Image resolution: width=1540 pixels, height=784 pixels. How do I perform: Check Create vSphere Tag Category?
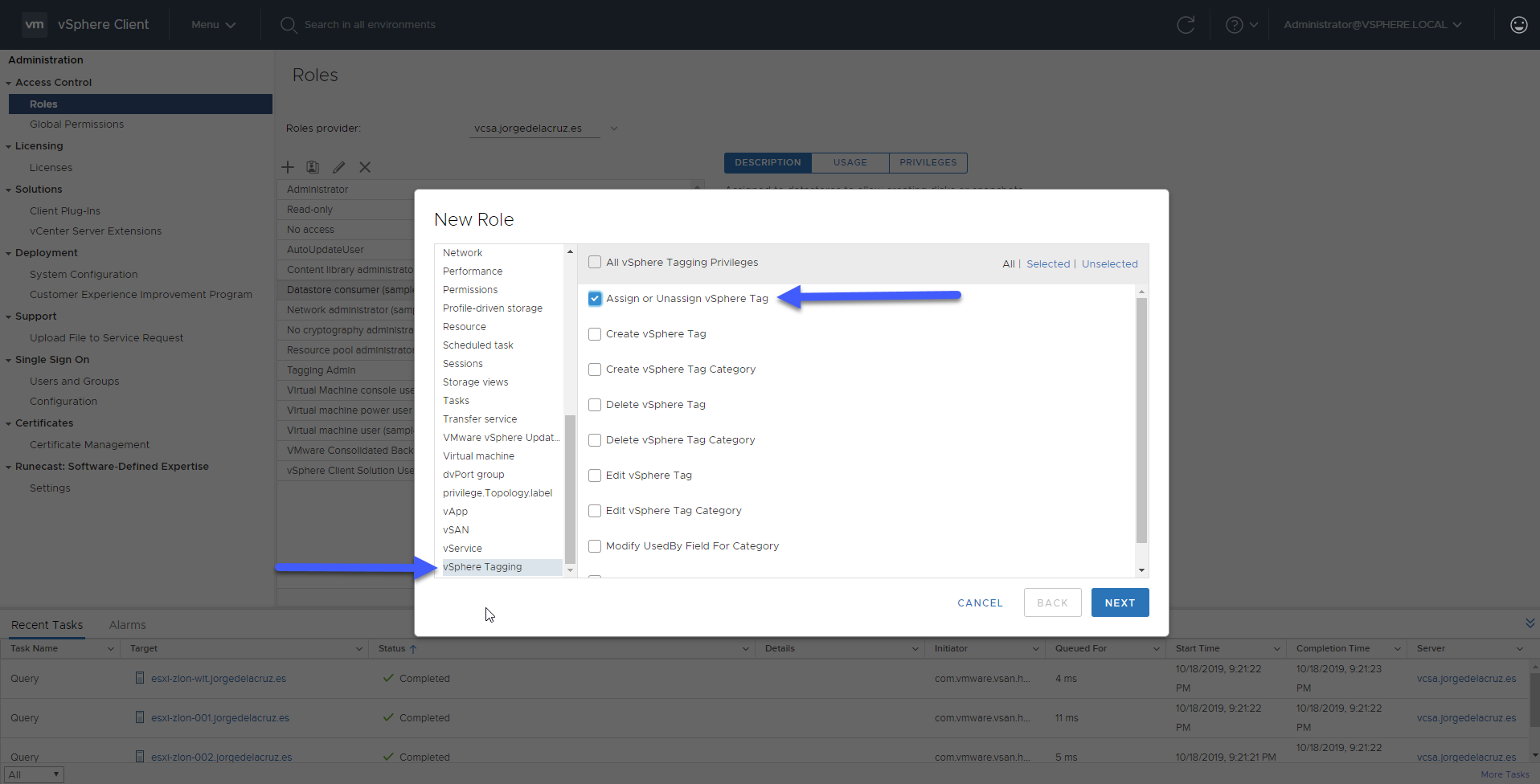(595, 370)
